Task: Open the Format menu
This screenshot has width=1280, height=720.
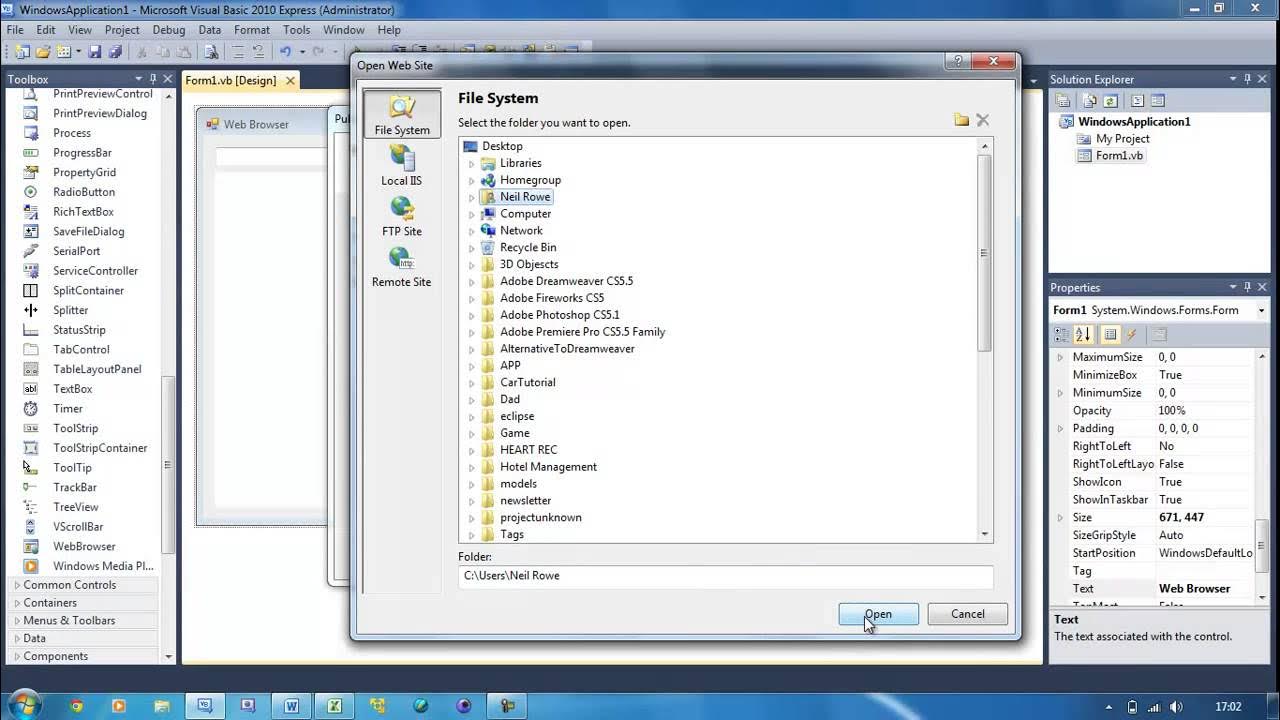Action: 252,30
